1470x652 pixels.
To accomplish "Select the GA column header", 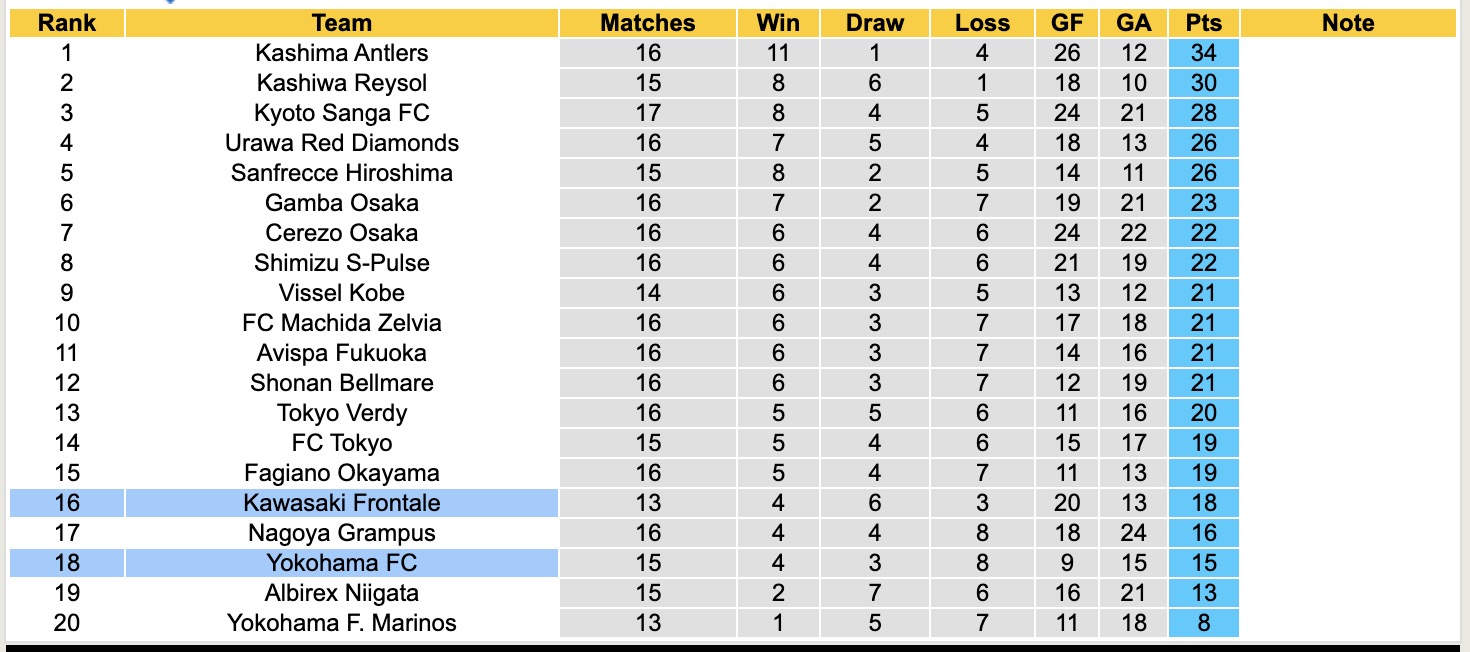I will (x=1132, y=23).
